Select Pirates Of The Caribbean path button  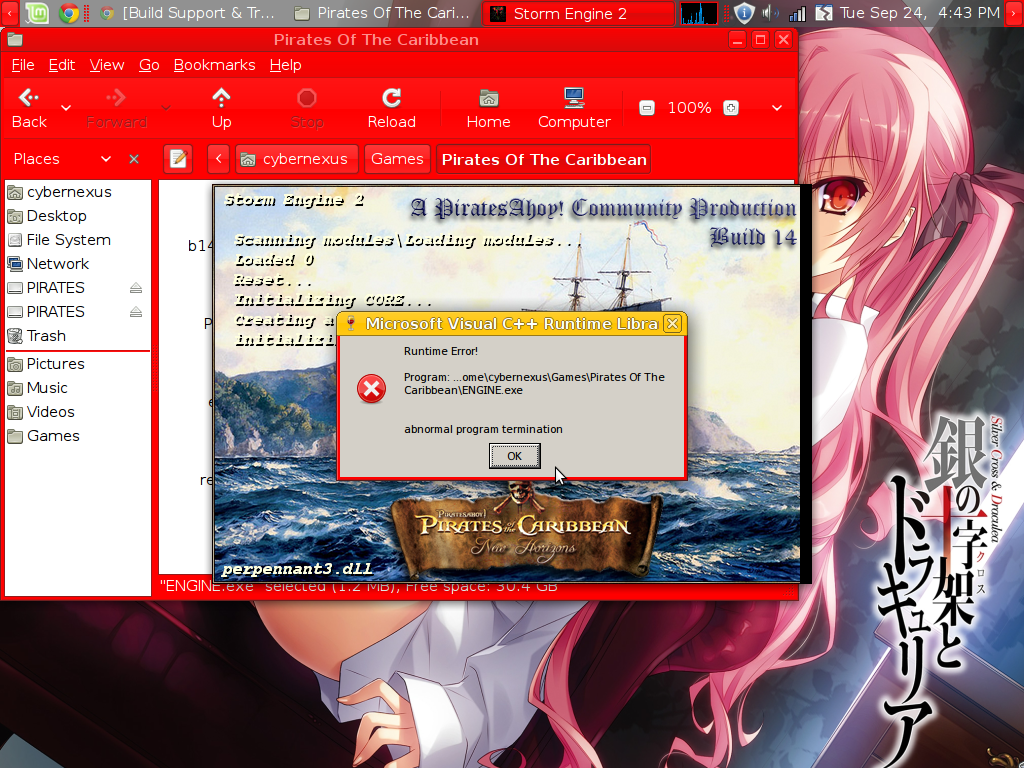click(543, 159)
